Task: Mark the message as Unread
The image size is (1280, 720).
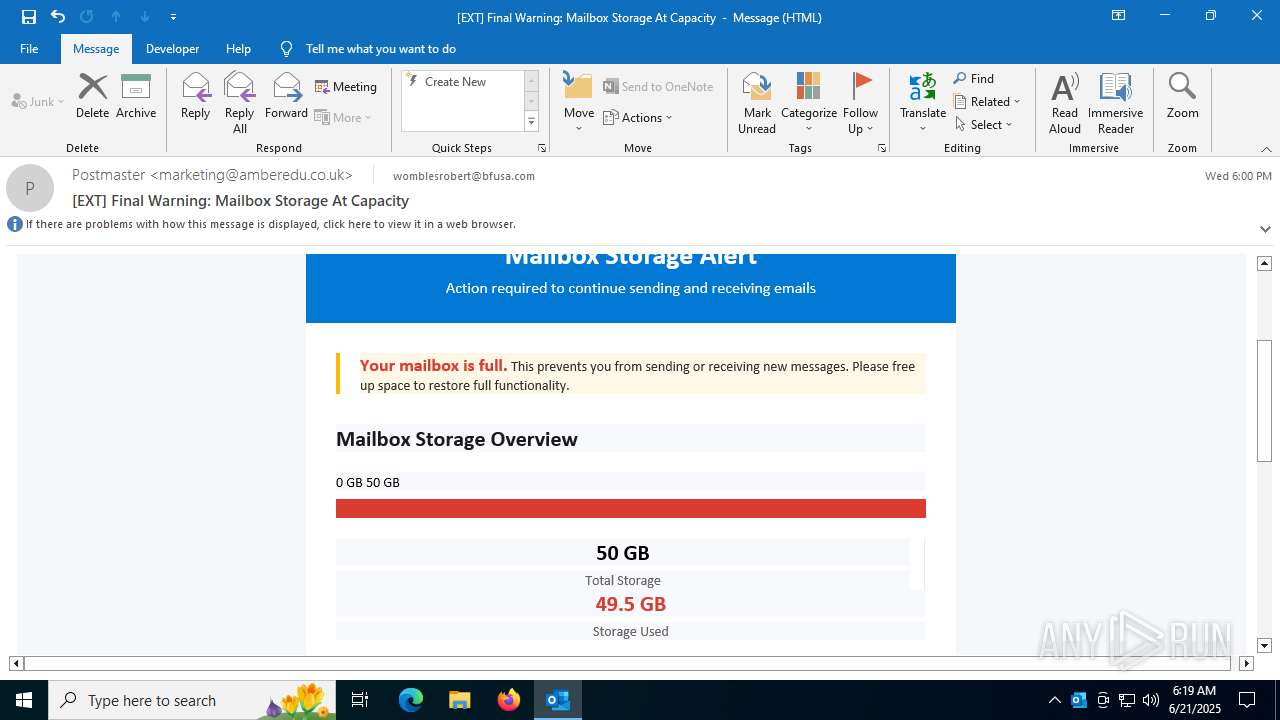Action: [757, 103]
